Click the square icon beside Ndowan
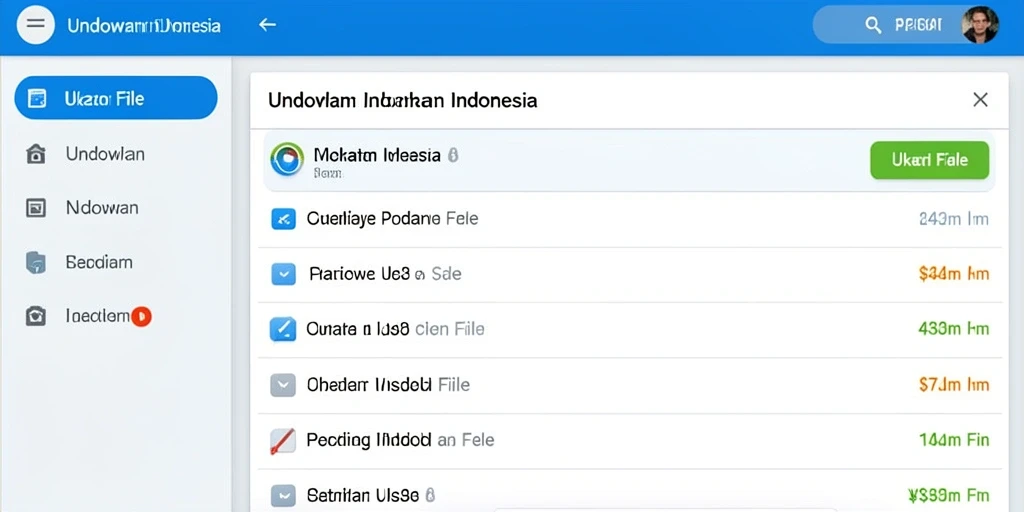The width and height of the screenshot is (1024, 512). click(x=35, y=208)
